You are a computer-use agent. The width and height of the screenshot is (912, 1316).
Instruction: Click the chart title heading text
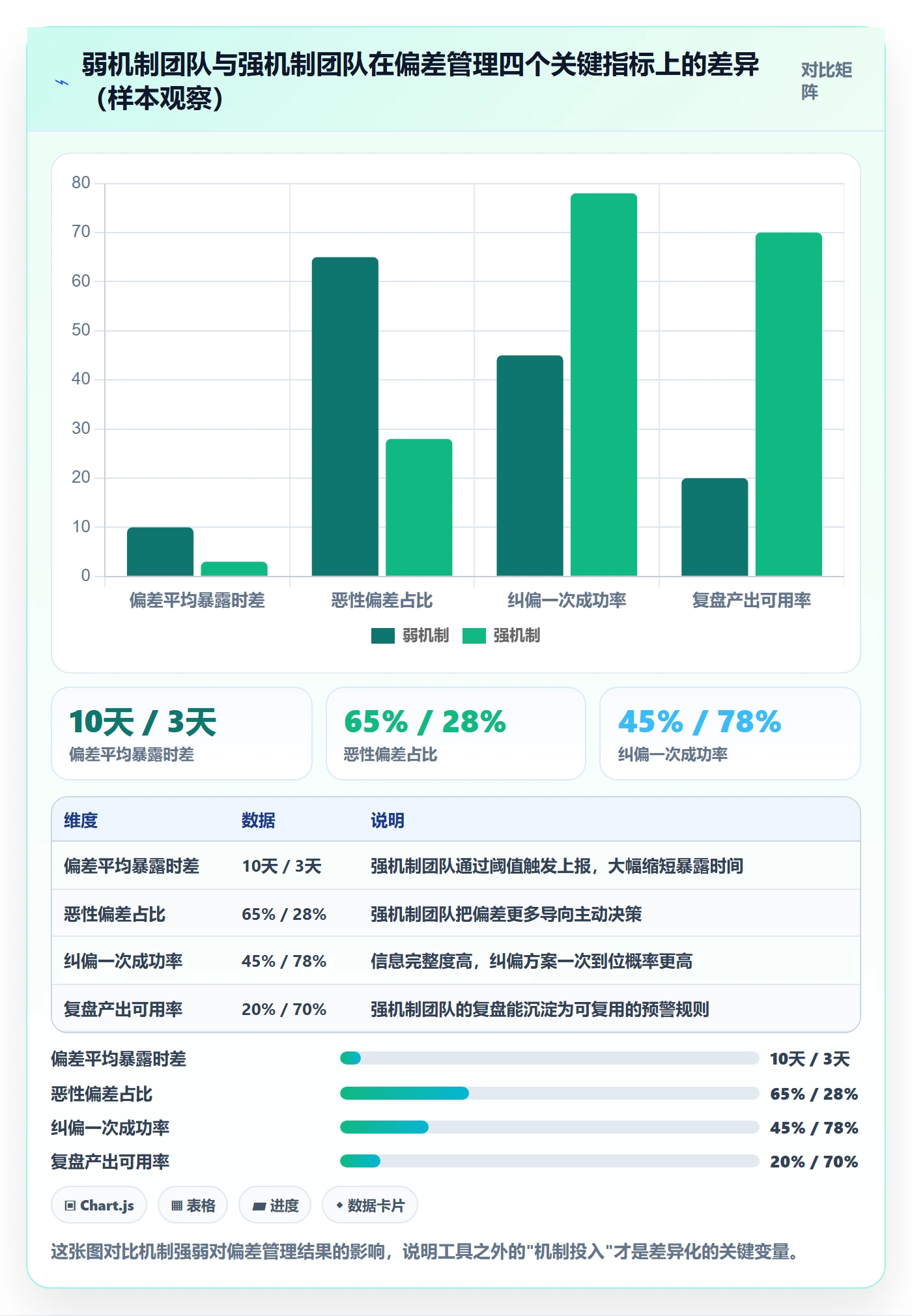[420, 81]
